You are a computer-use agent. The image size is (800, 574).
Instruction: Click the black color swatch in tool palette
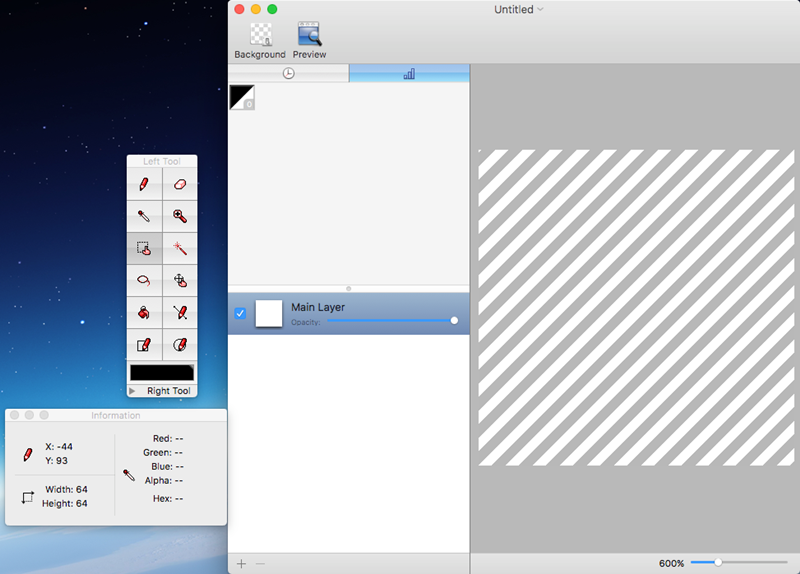pos(161,372)
